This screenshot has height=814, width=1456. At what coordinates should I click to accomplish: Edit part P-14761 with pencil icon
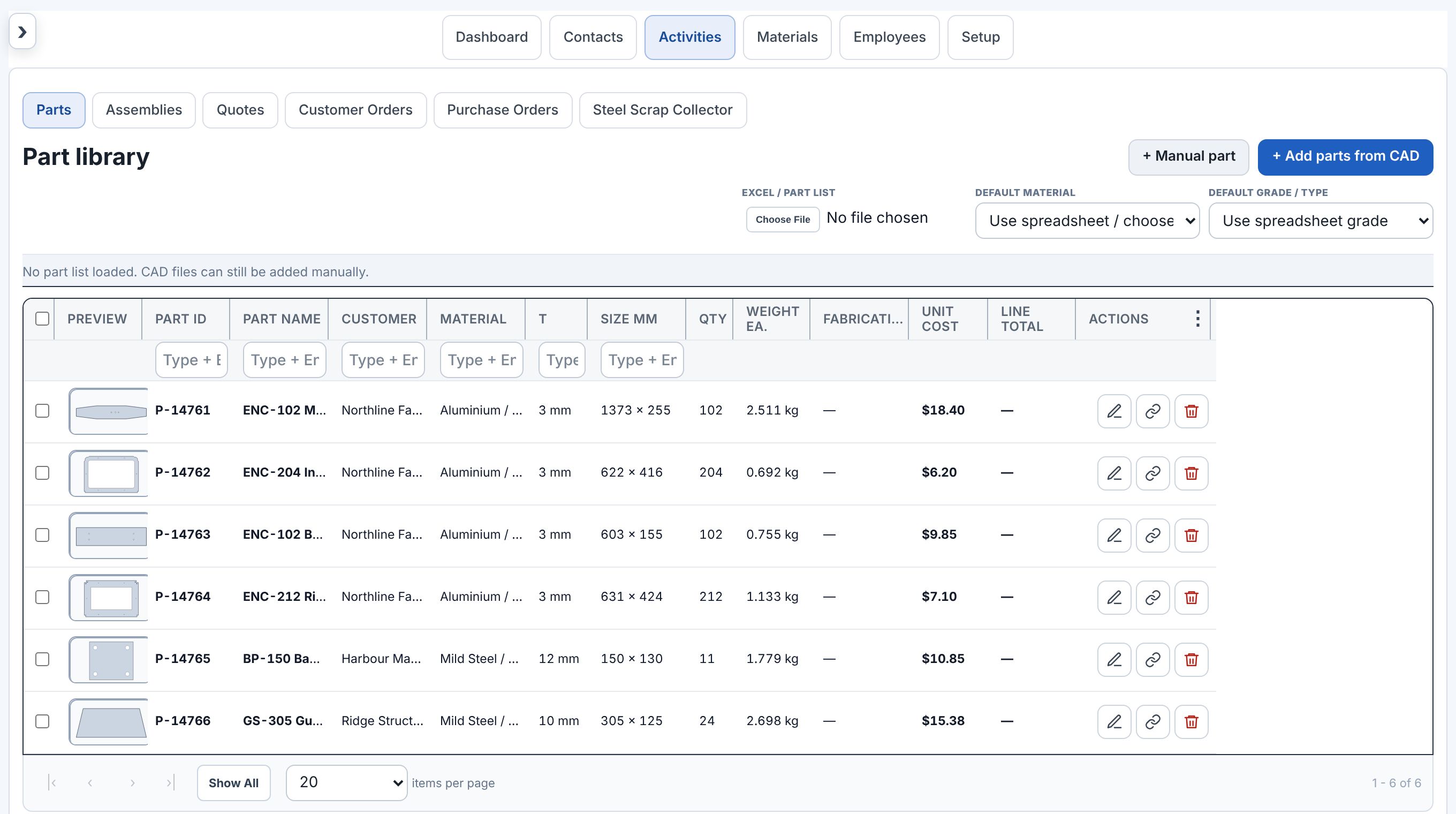click(x=1114, y=411)
